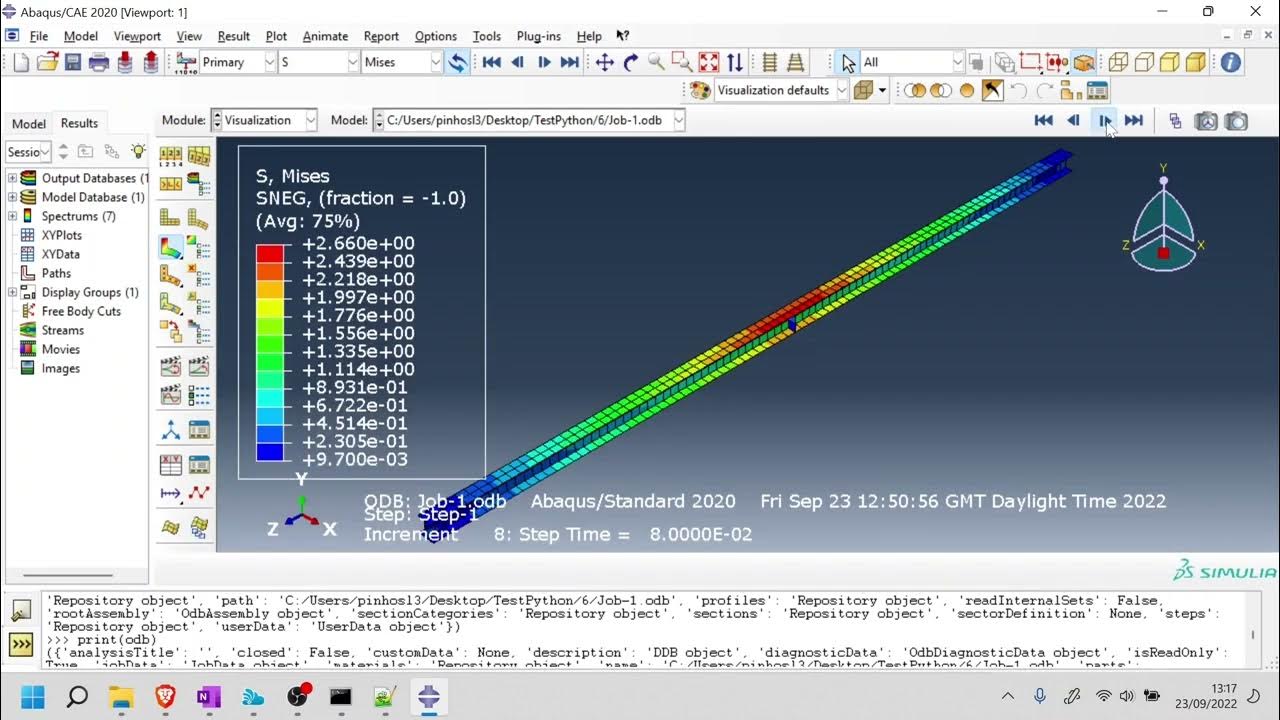Open File Explorer from the taskbar
Screen dimensions: 1280x720
point(121,696)
